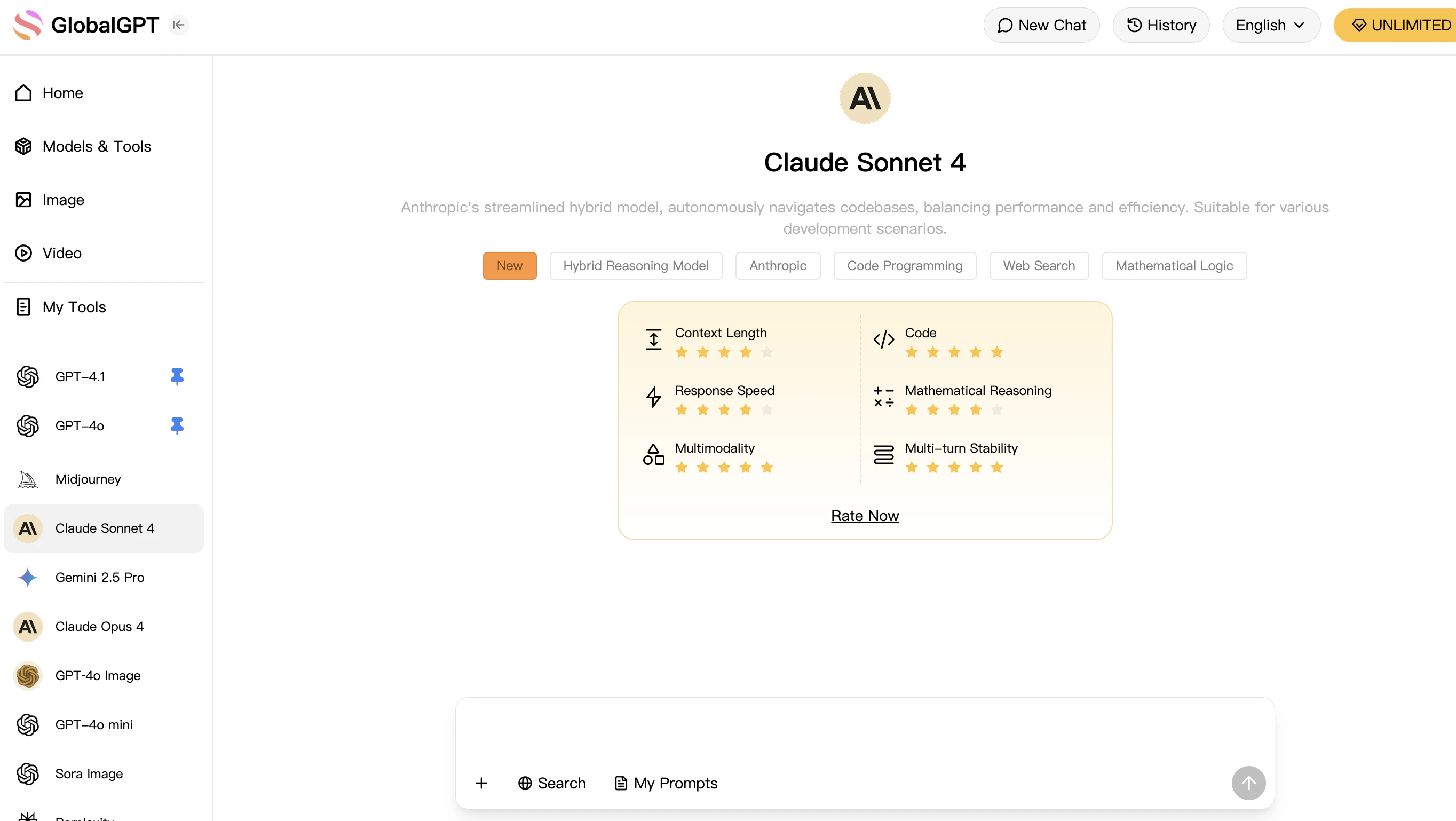
Task: Filter by the Anthropic tag
Action: coord(778,265)
